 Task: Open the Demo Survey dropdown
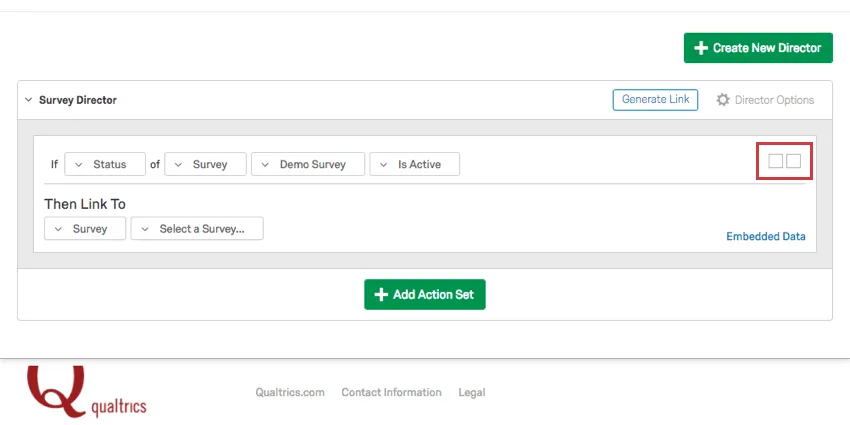(x=308, y=164)
